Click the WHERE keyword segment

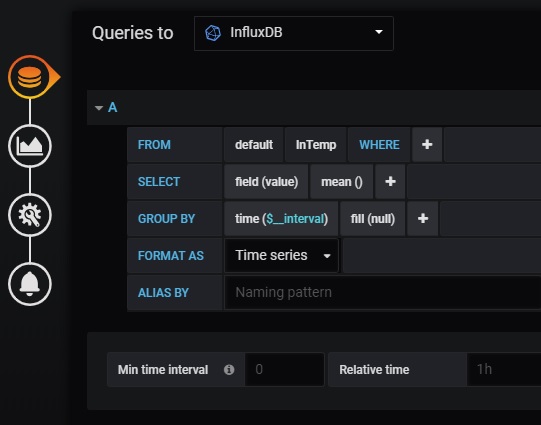point(379,145)
